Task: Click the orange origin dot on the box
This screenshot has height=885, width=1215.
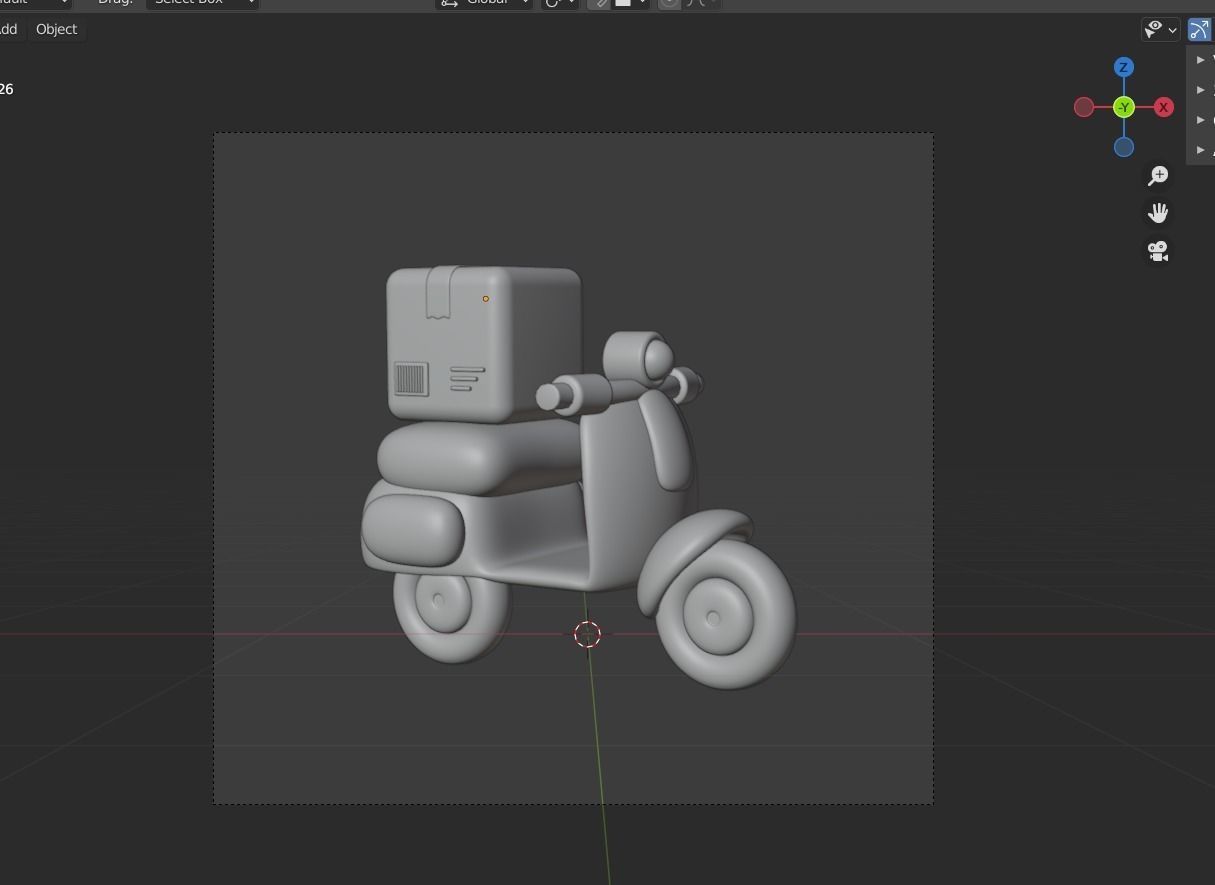Action: click(x=486, y=298)
